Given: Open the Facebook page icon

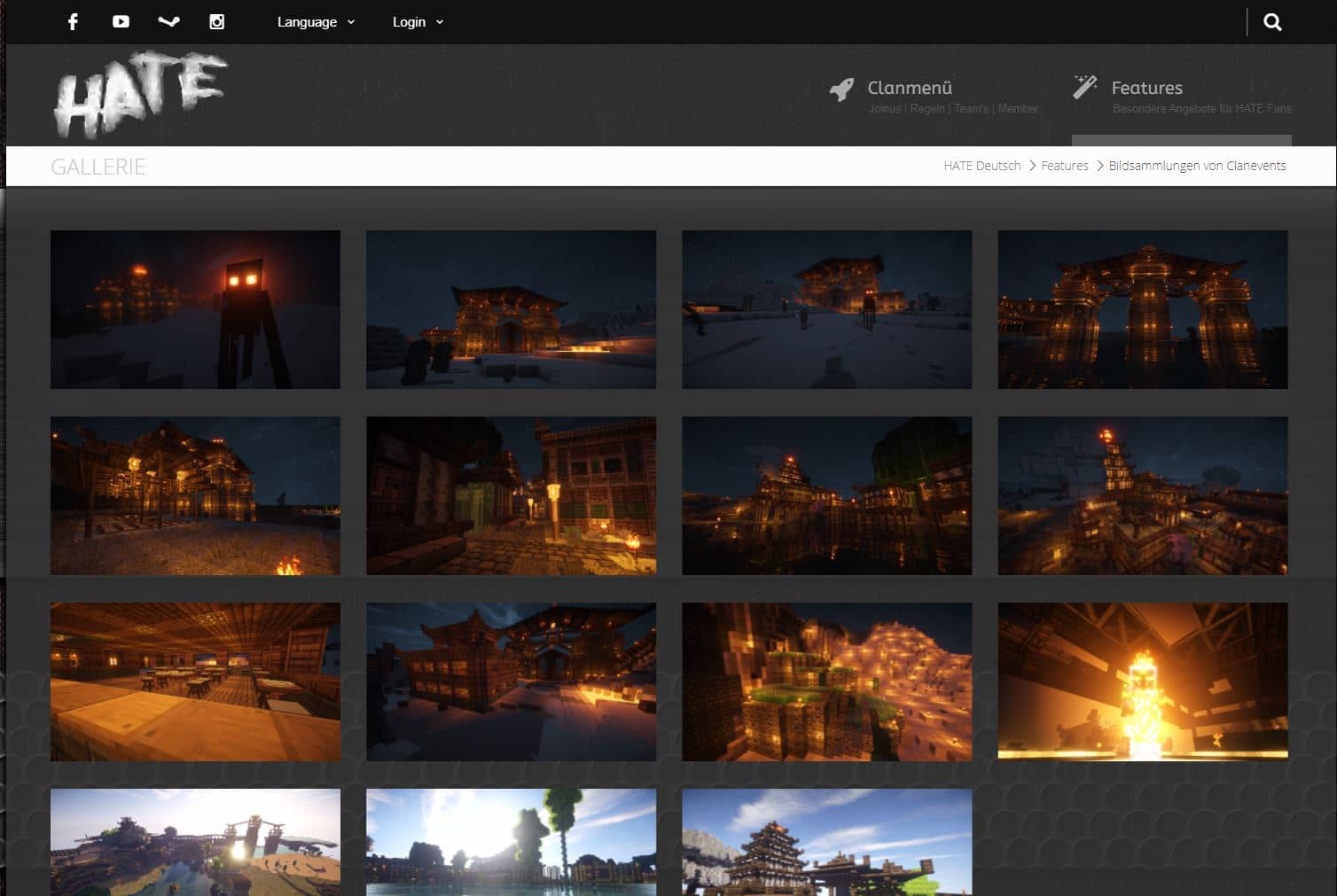Looking at the screenshot, I should click(73, 21).
